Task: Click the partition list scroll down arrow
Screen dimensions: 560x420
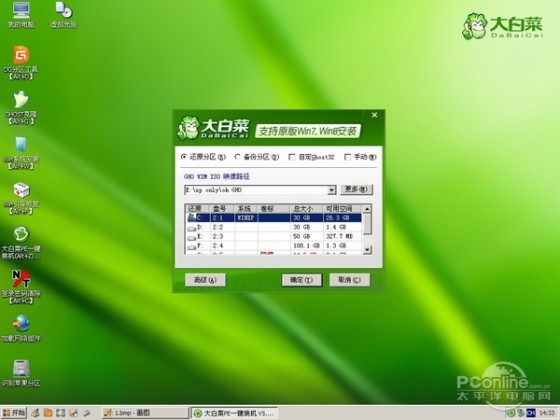Action: pyautogui.click(x=367, y=250)
